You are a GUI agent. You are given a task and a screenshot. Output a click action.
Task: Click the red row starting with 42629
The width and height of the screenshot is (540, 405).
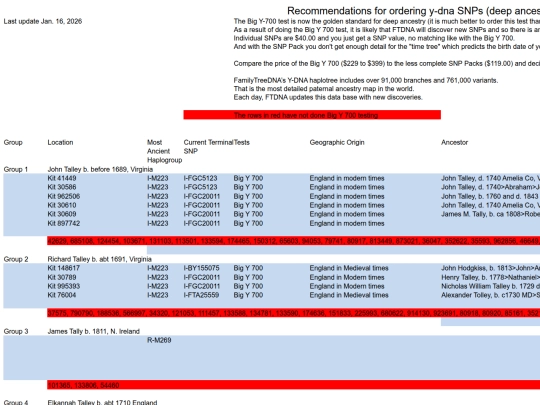[293, 241]
